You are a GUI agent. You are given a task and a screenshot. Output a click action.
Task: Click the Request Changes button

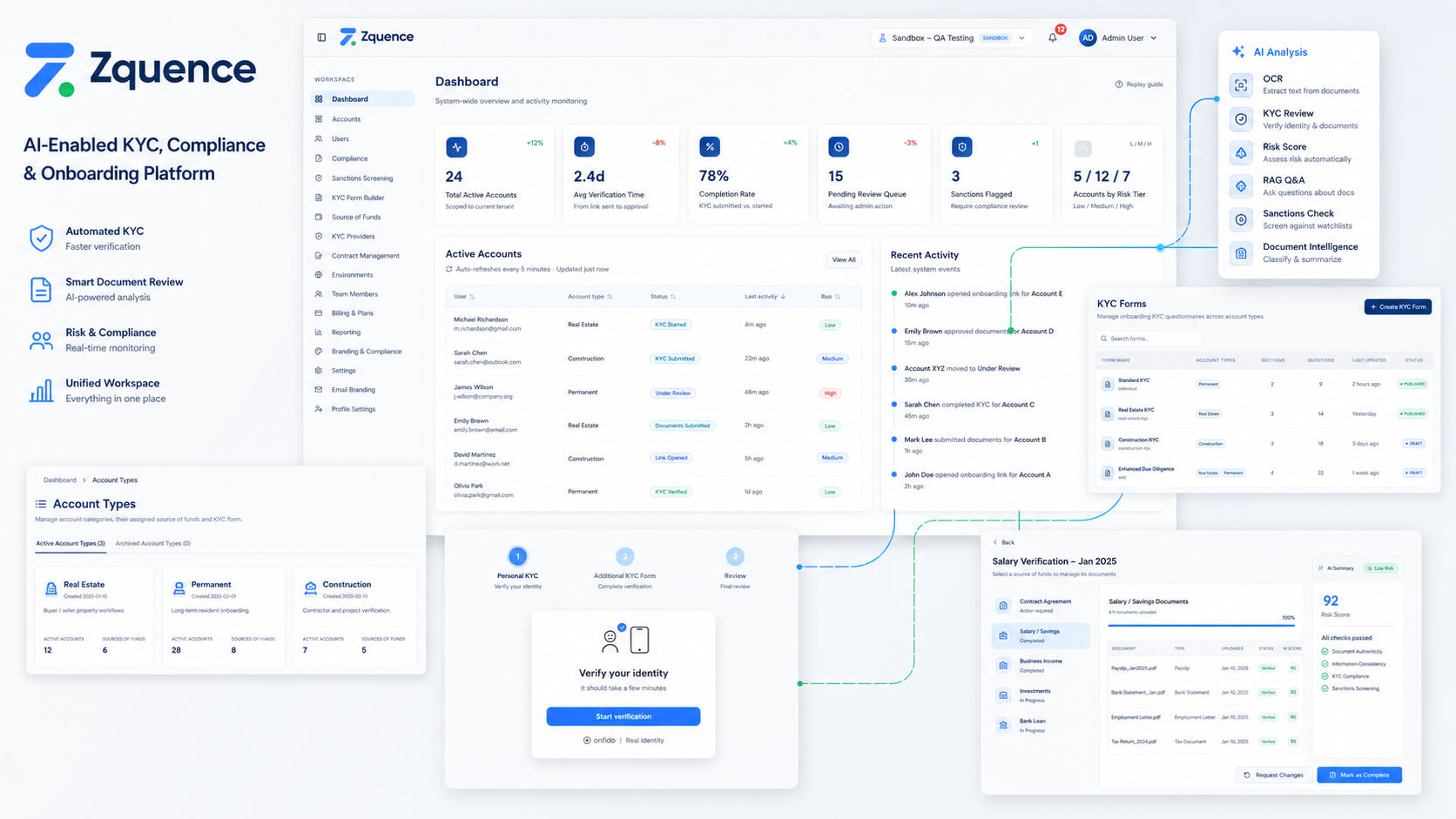(1273, 775)
